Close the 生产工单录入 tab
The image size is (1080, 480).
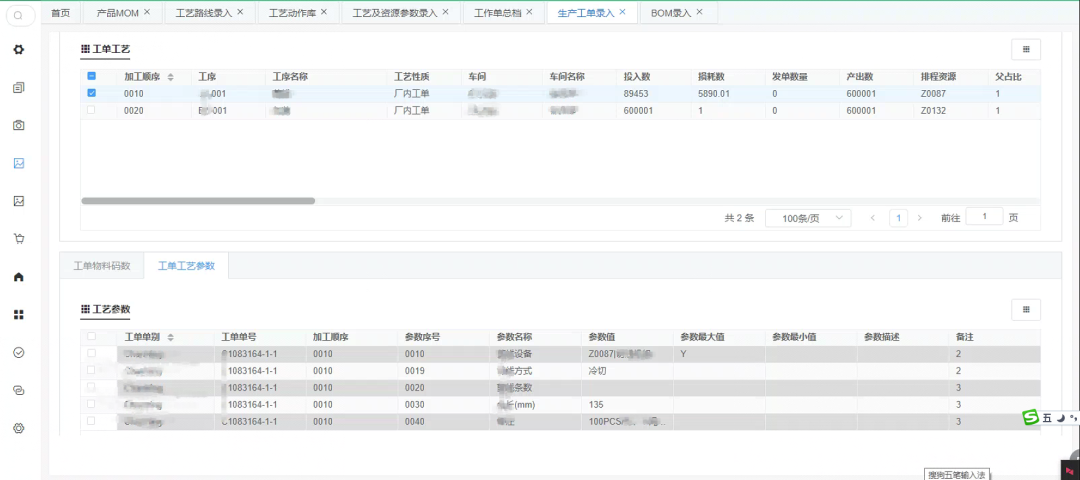point(622,12)
